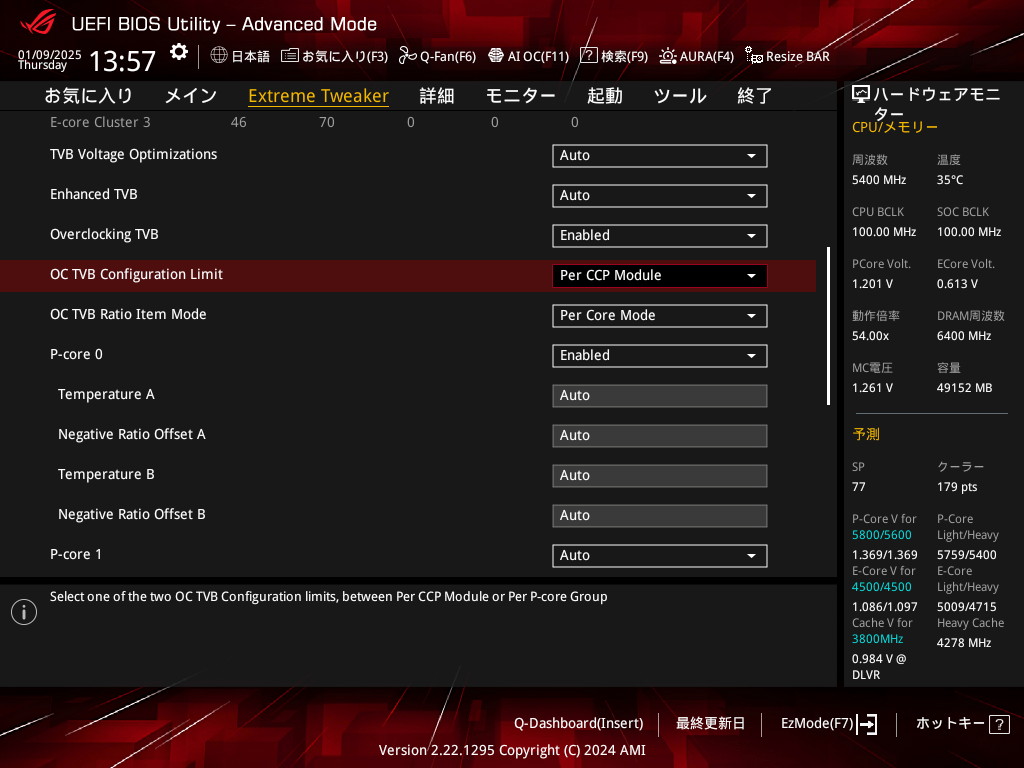
Task: Click the hotkey question mark icon
Action: tap(999, 724)
